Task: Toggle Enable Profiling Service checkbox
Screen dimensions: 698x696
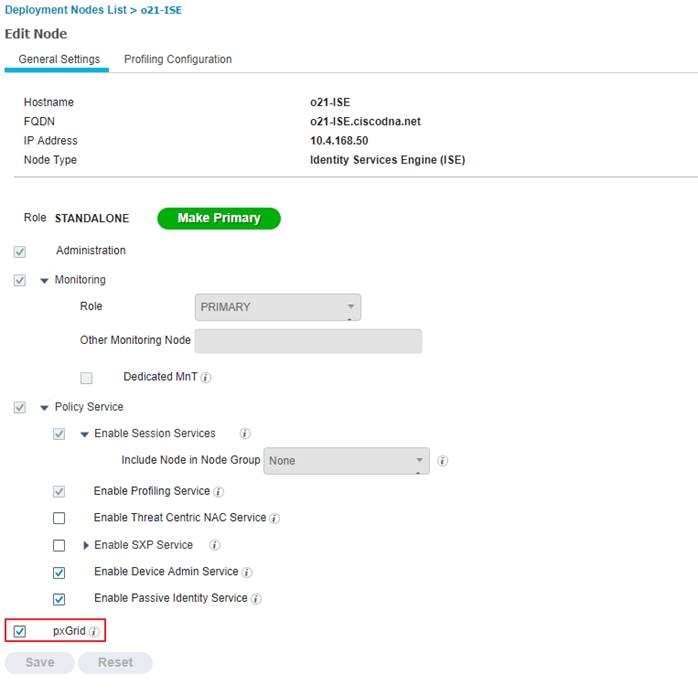Action: (x=59, y=492)
